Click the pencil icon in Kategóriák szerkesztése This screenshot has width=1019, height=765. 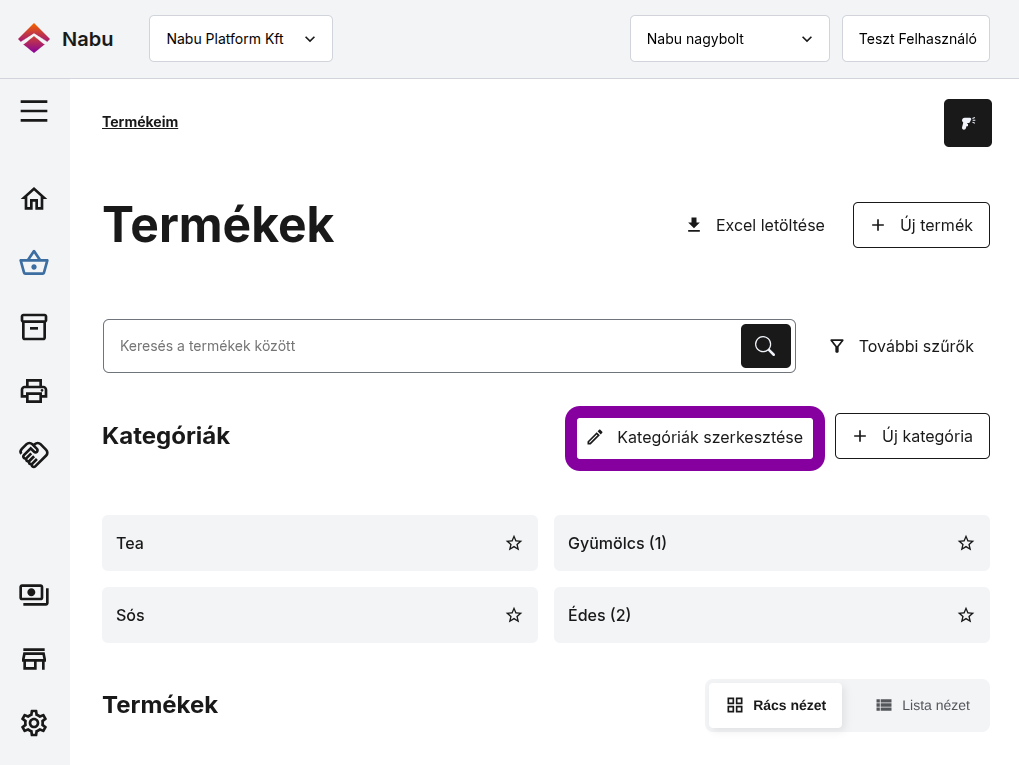coord(595,437)
